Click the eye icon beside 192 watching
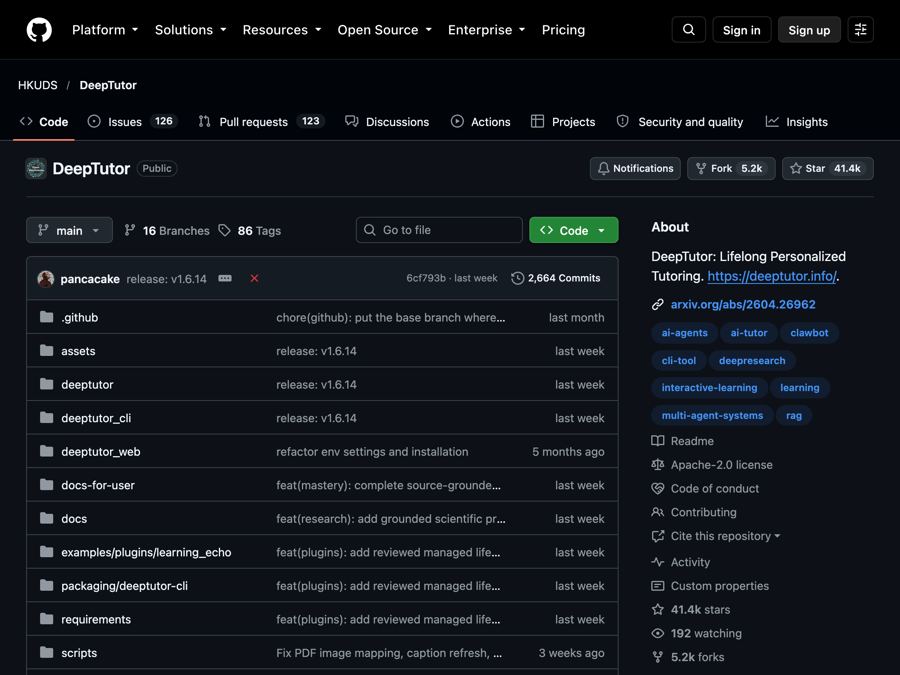The height and width of the screenshot is (675, 900). pos(658,633)
